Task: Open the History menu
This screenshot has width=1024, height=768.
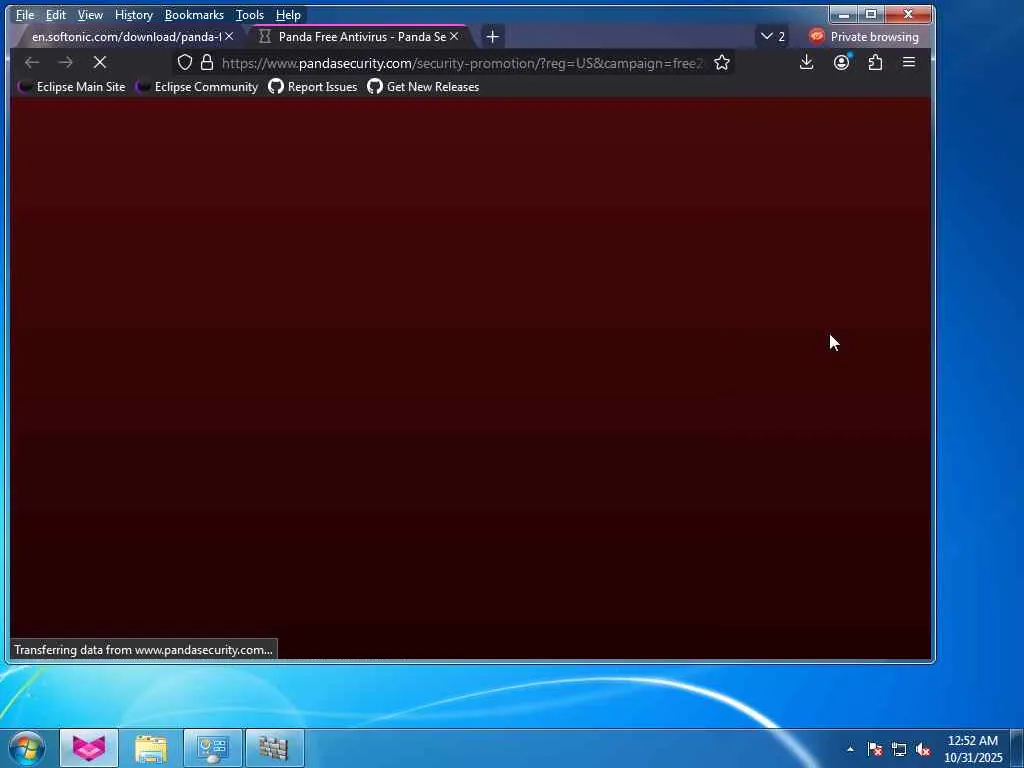Action: coord(133,14)
